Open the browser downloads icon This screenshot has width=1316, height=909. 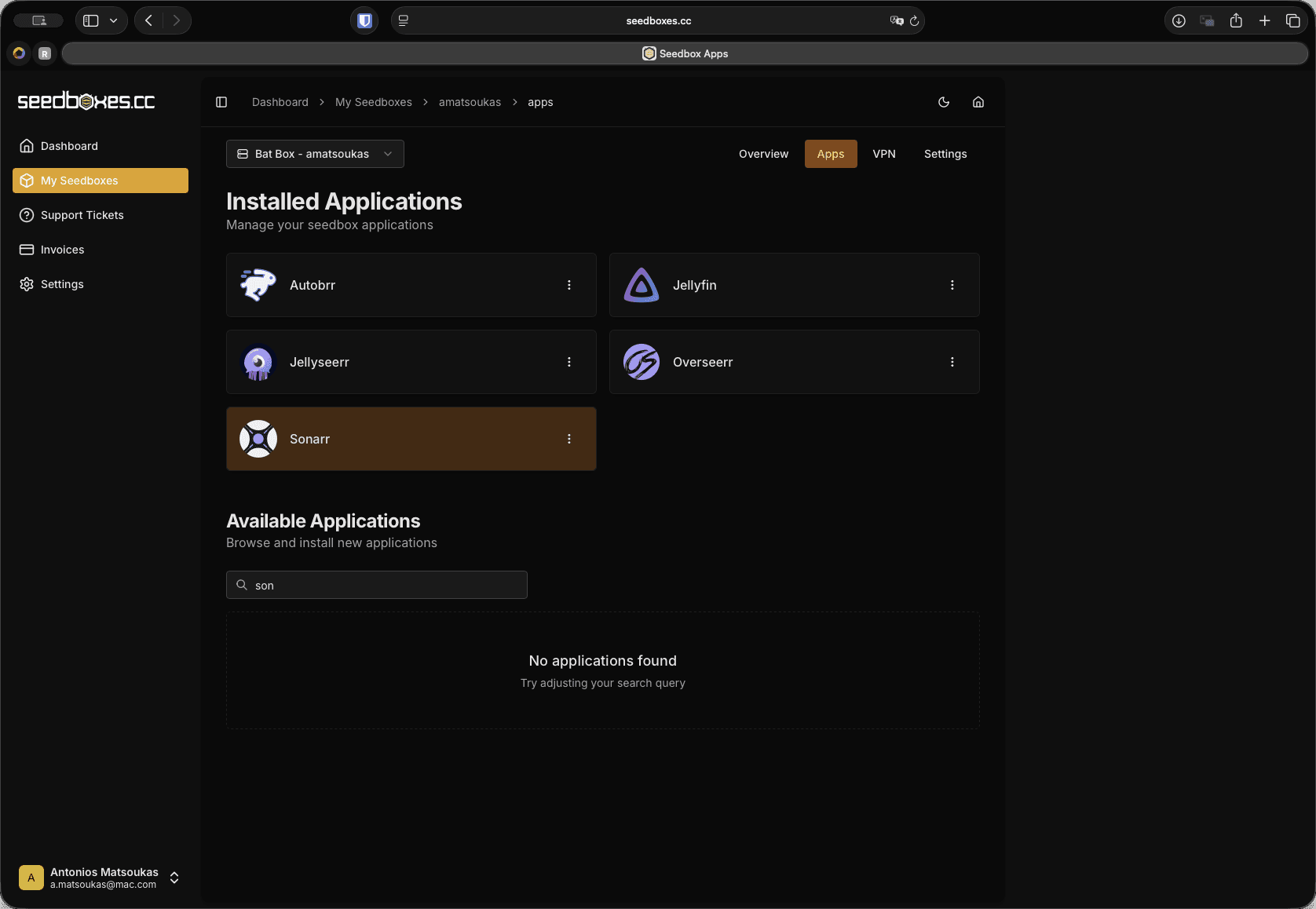point(1179,21)
